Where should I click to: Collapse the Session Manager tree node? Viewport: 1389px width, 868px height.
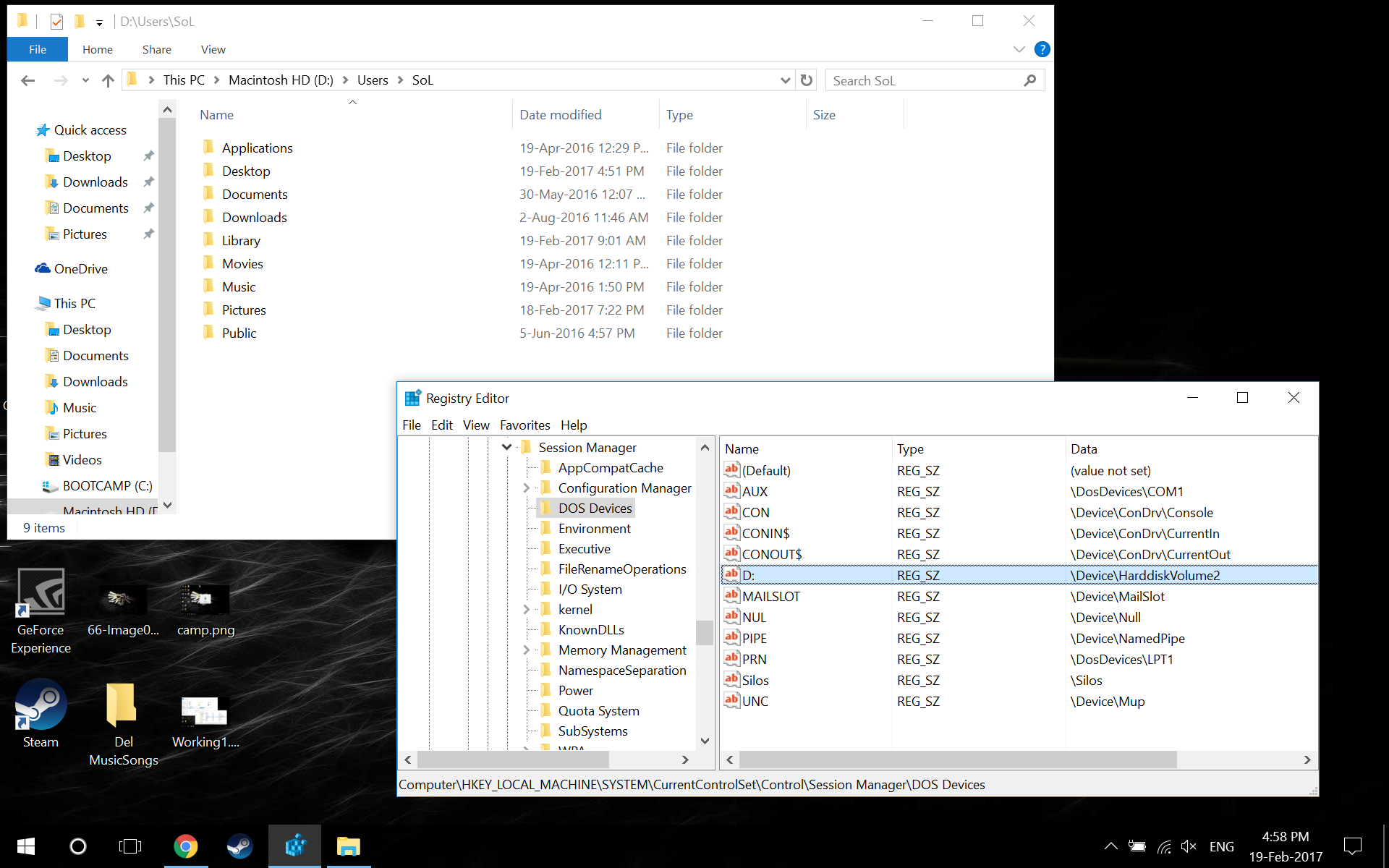[x=506, y=446]
